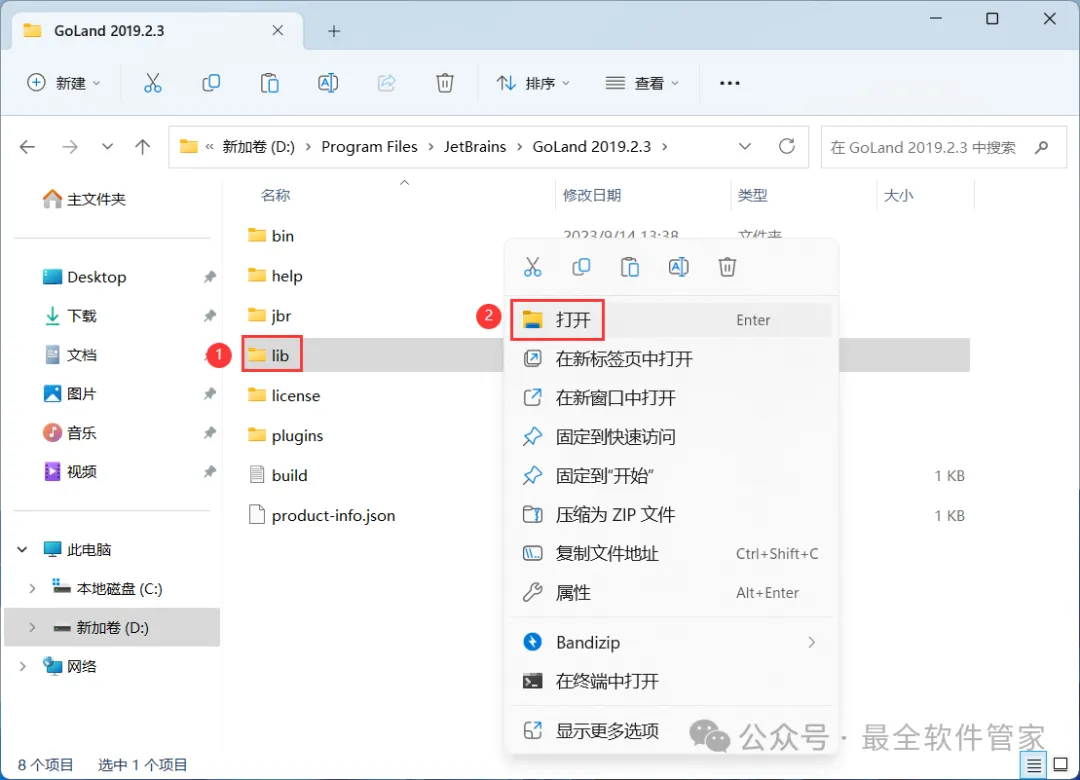
Task: Expand address bar history dropdown
Action: click(x=745, y=147)
